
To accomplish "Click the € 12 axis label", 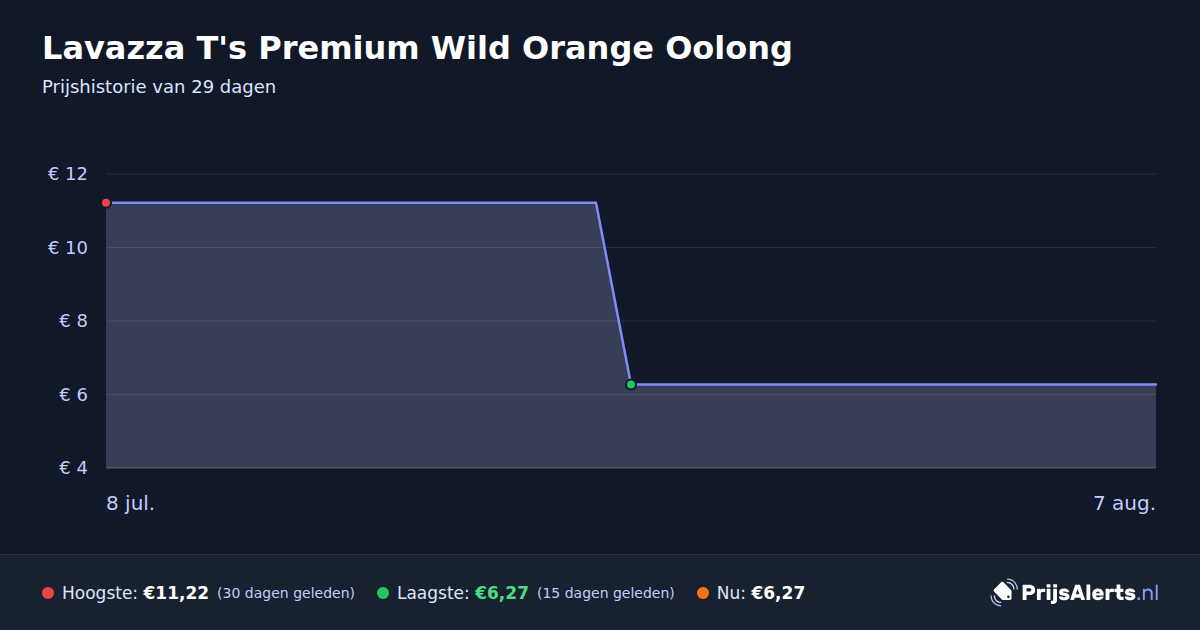I will [x=68, y=174].
